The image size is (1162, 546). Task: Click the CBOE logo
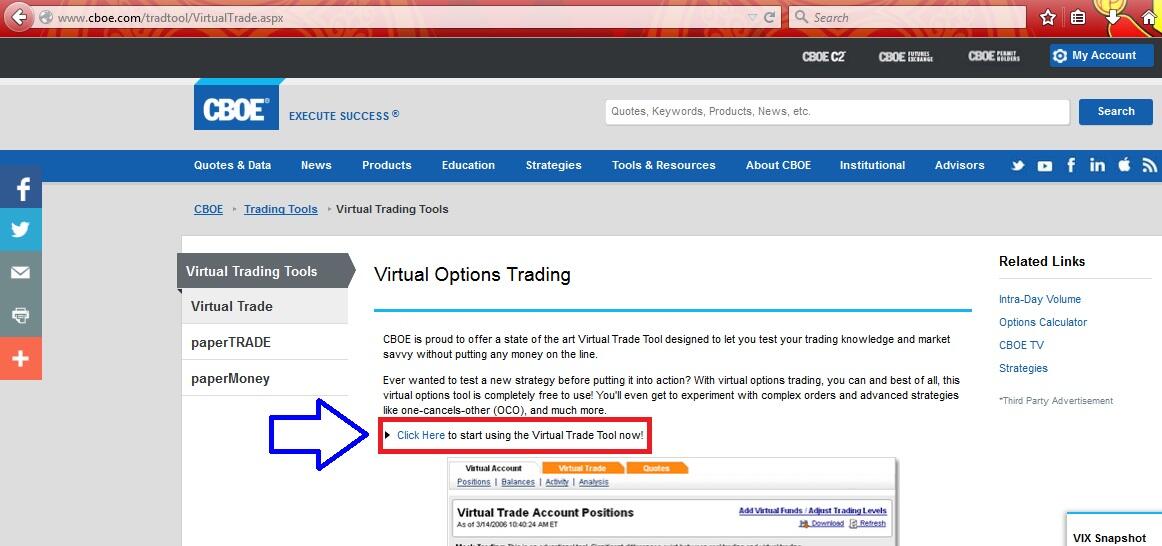click(x=236, y=107)
